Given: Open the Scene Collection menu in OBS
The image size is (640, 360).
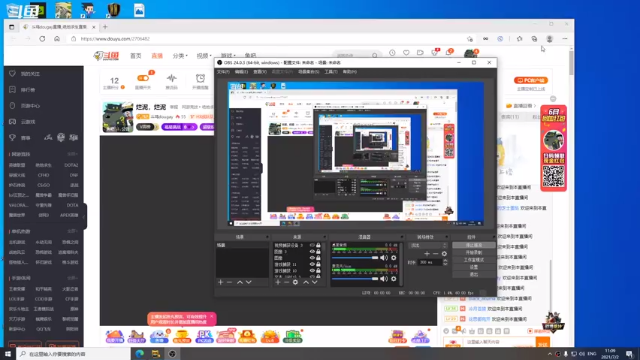Looking at the screenshot, I should coord(308,72).
